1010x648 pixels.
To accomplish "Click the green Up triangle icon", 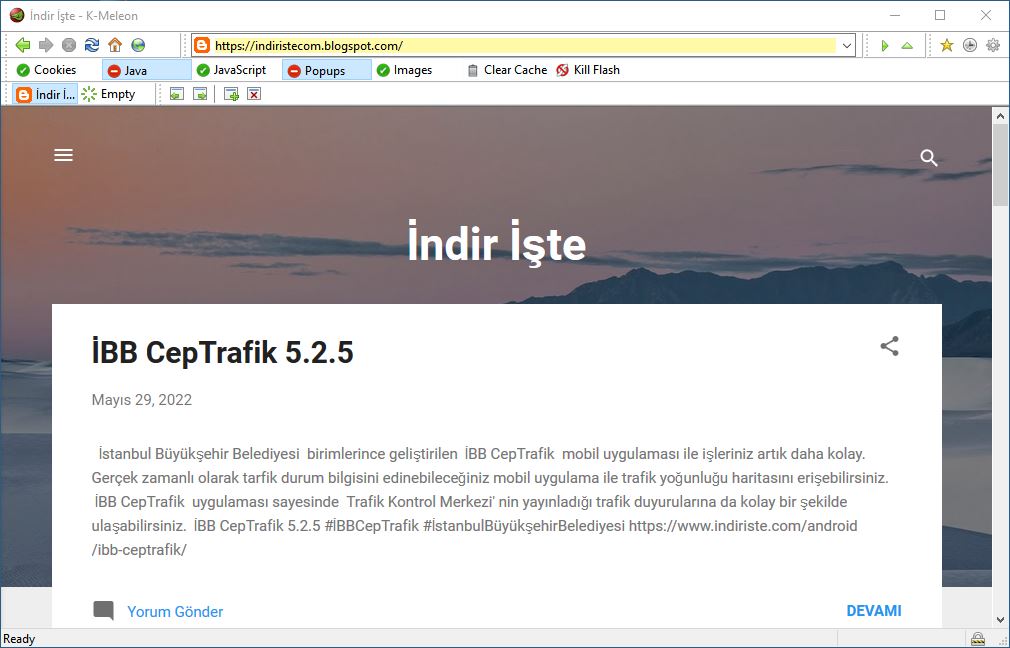I will [907, 46].
